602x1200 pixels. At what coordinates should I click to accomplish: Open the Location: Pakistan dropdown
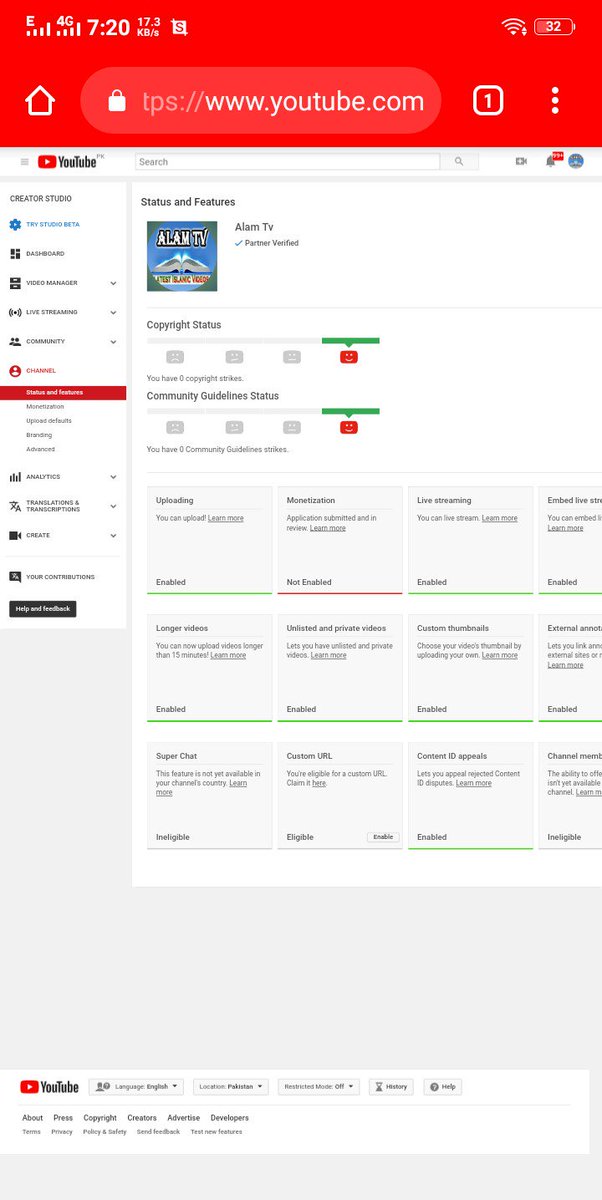(231, 1087)
